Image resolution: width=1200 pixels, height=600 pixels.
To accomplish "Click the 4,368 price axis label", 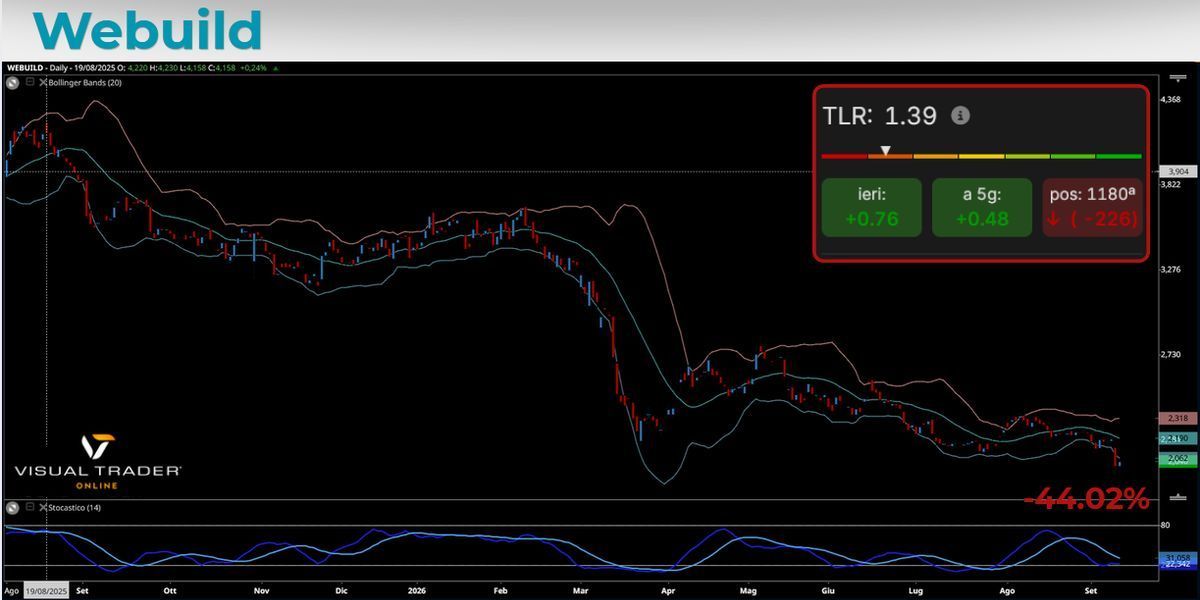I will tap(1170, 99).
